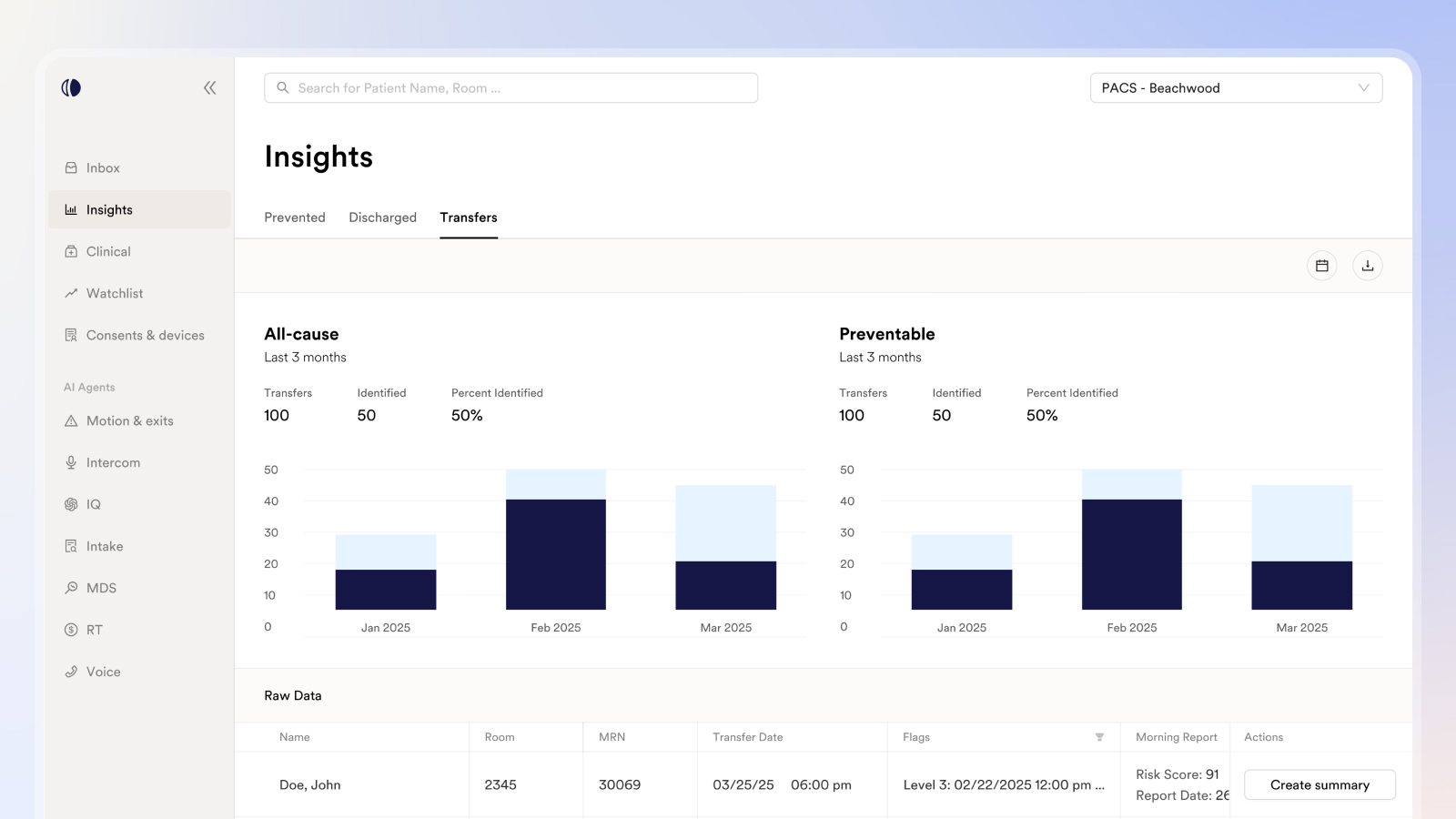The height and width of the screenshot is (819, 1456).
Task: Open Inbox from the sidebar
Action: point(139,167)
